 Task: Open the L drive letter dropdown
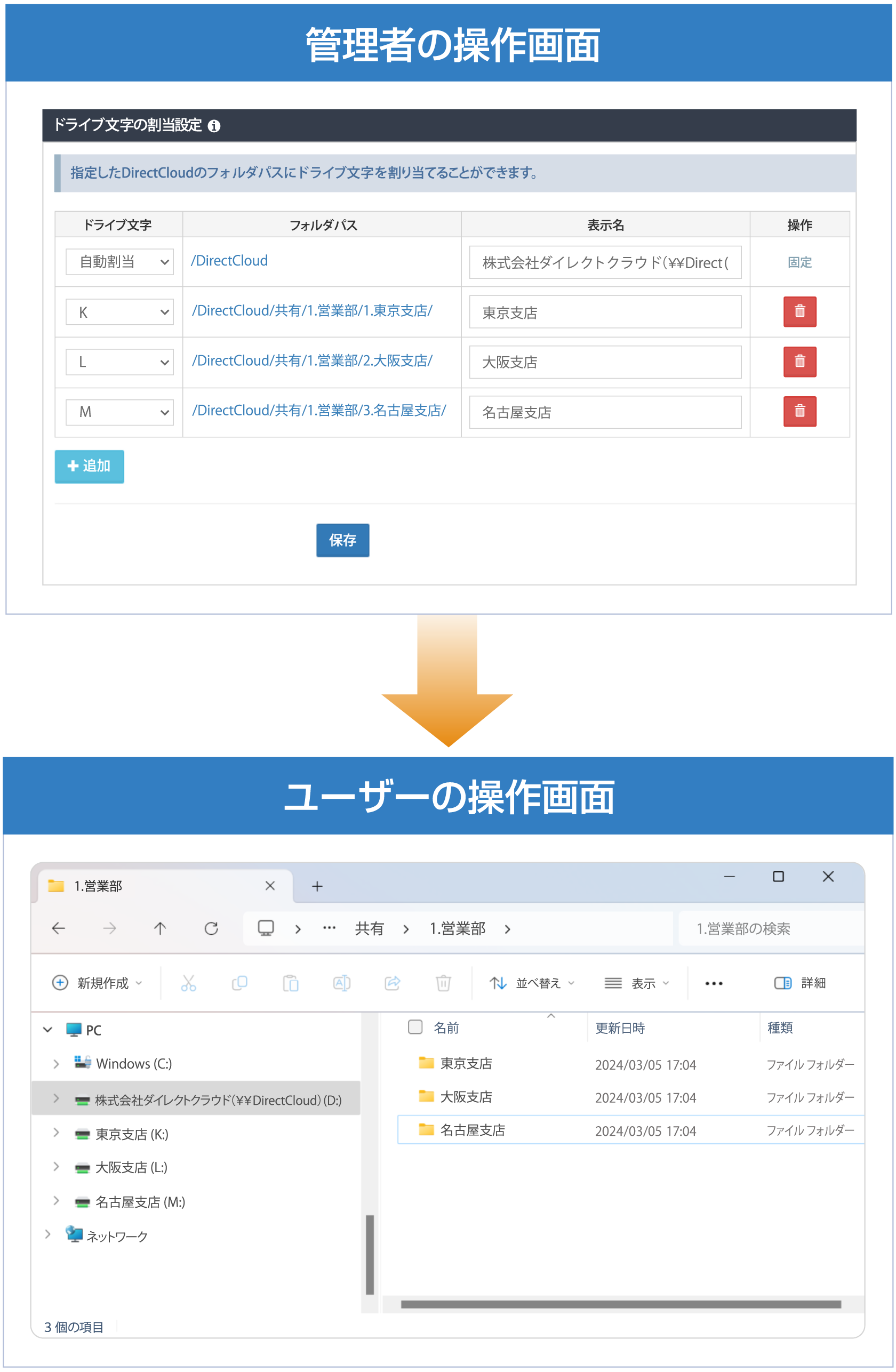[119, 362]
